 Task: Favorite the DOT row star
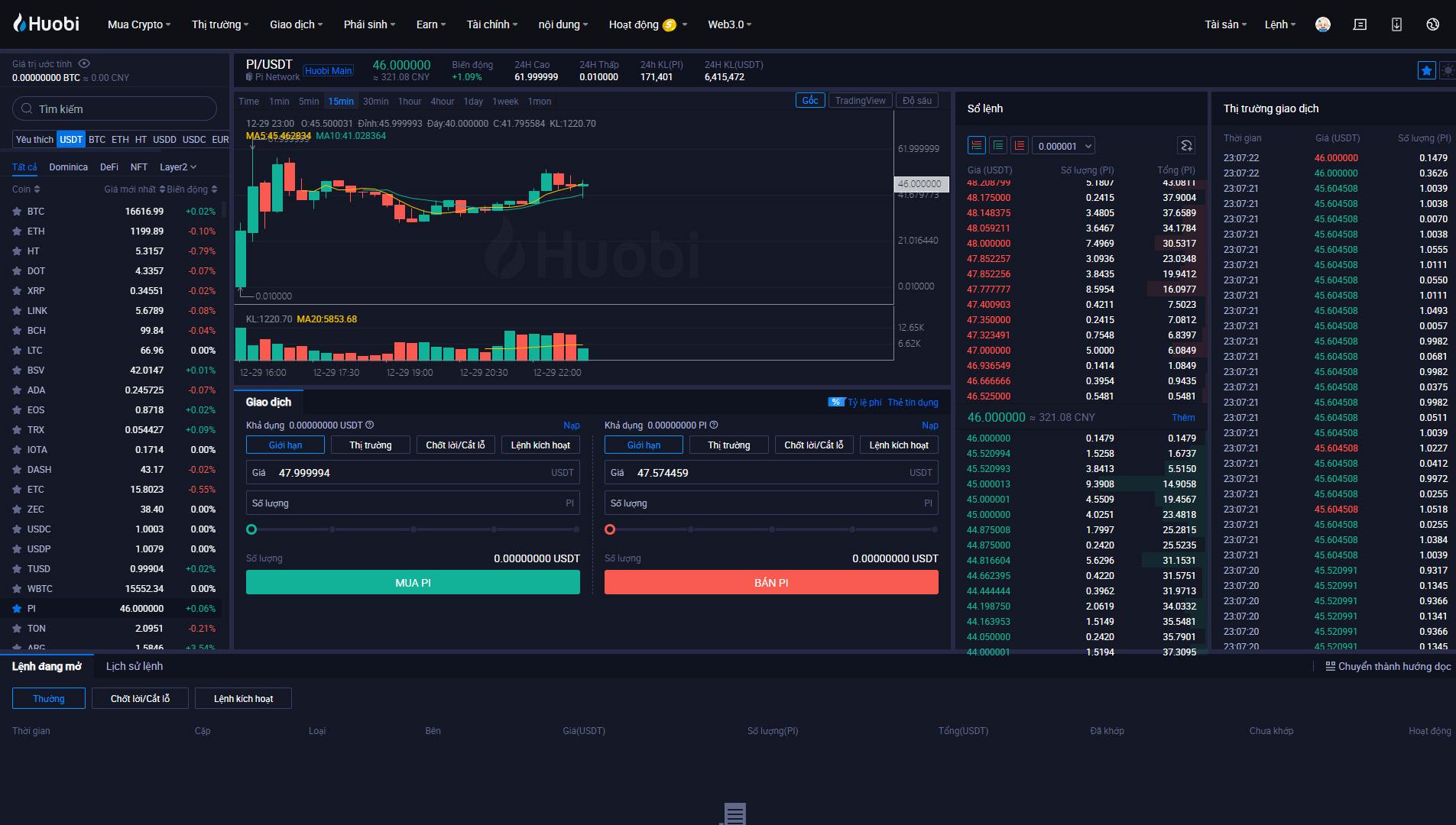click(x=17, y=271)
